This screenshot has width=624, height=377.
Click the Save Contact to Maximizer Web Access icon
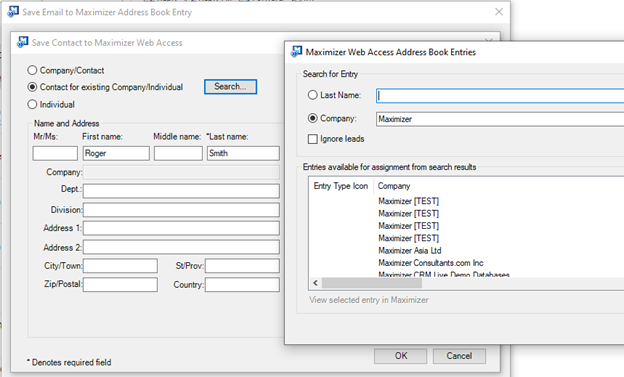(23, 42)
